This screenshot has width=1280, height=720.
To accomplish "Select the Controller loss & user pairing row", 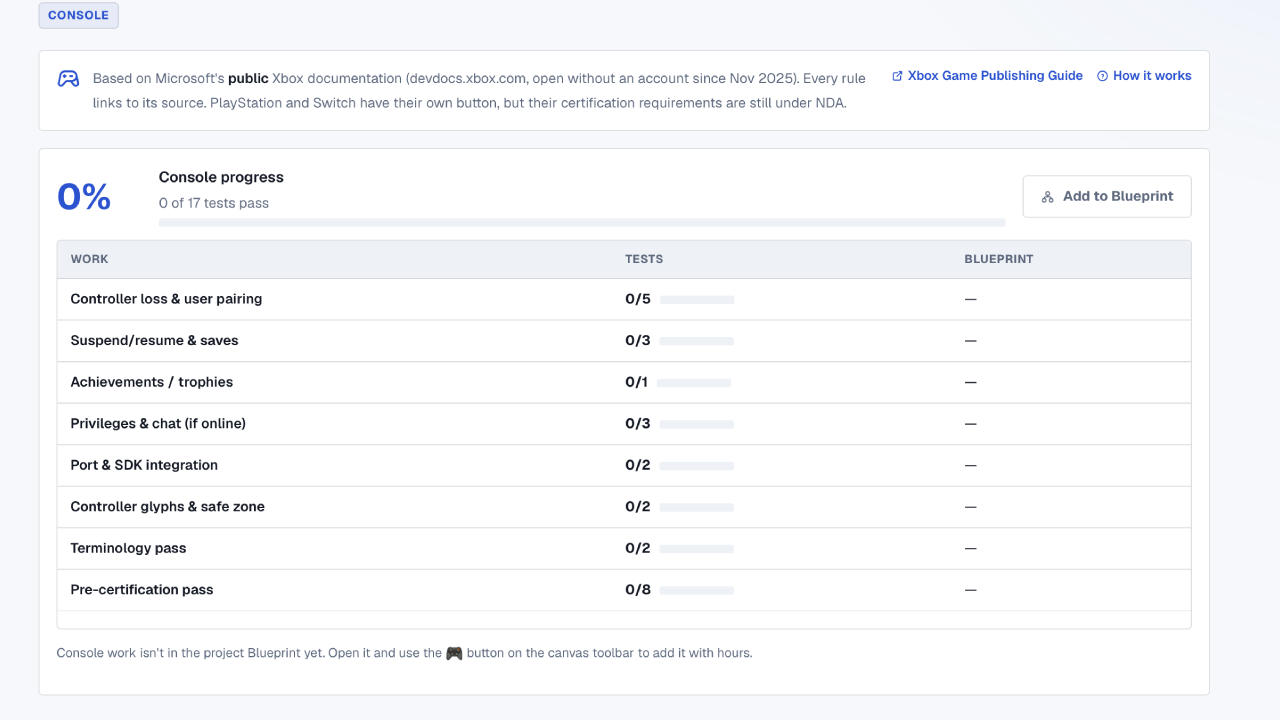I will pyautogui.click(x=624, y=299).
